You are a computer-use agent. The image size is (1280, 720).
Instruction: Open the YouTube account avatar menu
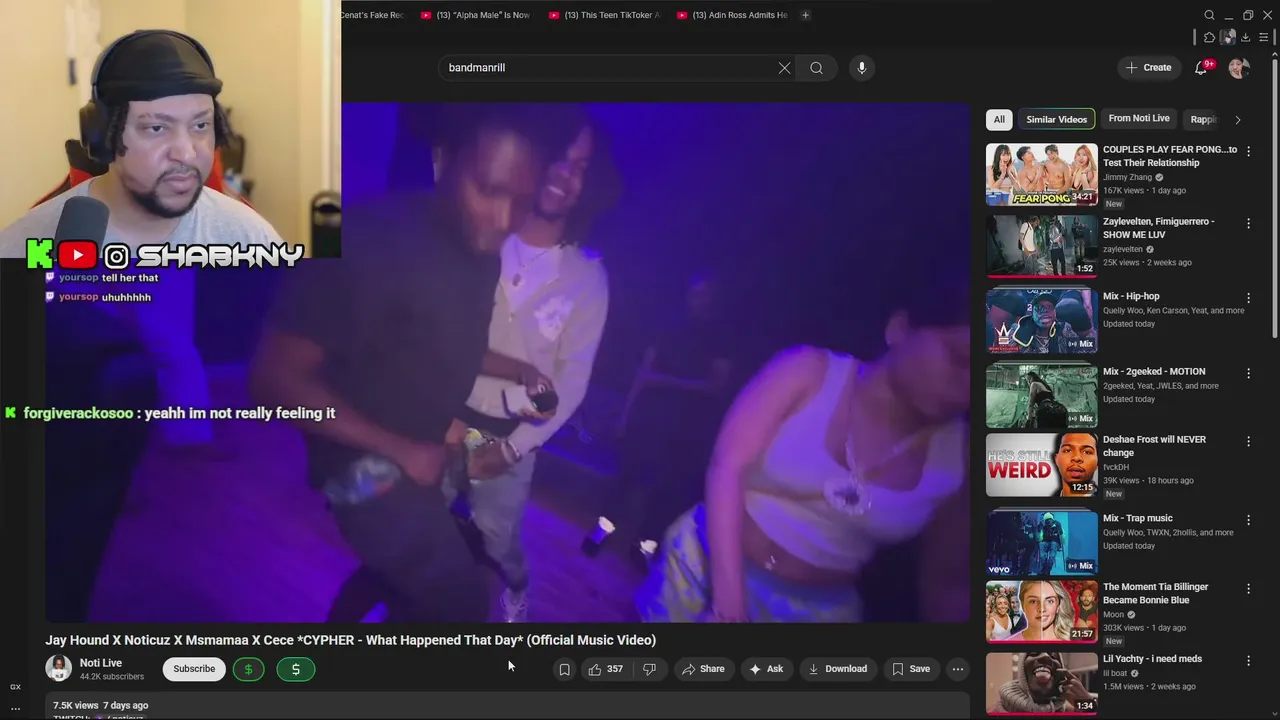tap(1239, 68)
